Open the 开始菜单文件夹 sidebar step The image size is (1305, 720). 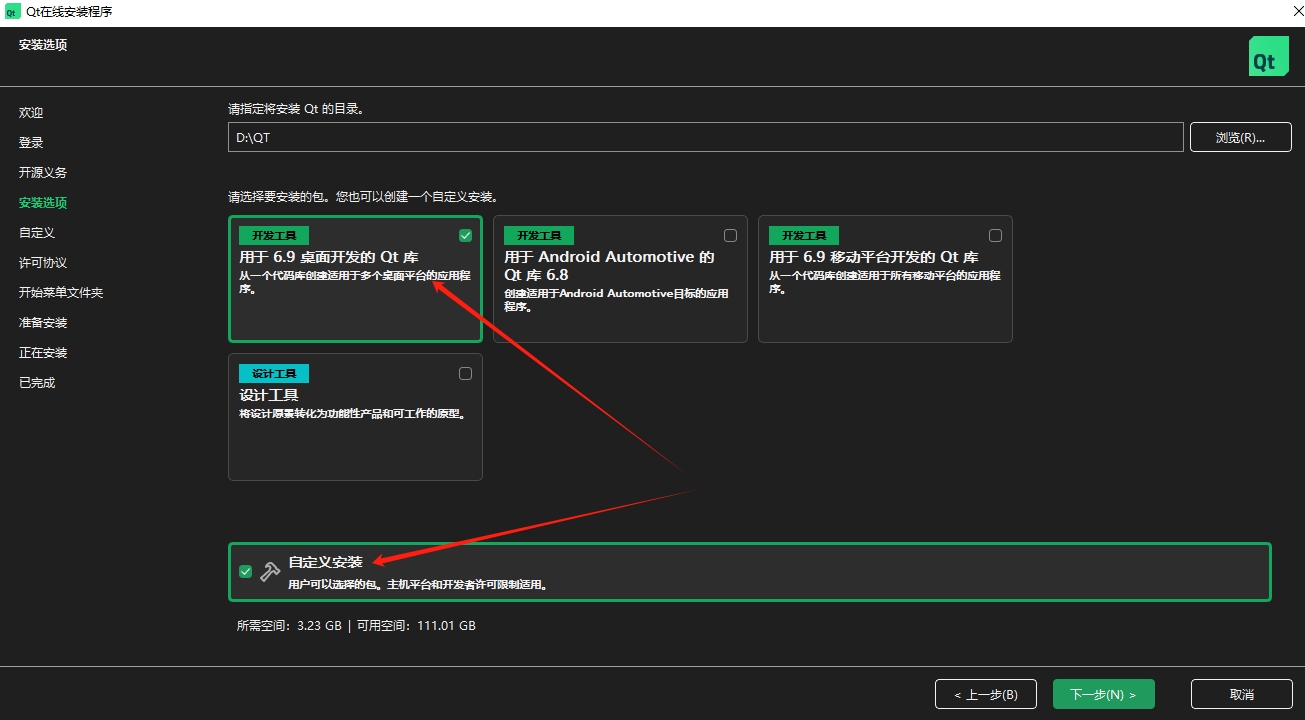coord(61,292)
